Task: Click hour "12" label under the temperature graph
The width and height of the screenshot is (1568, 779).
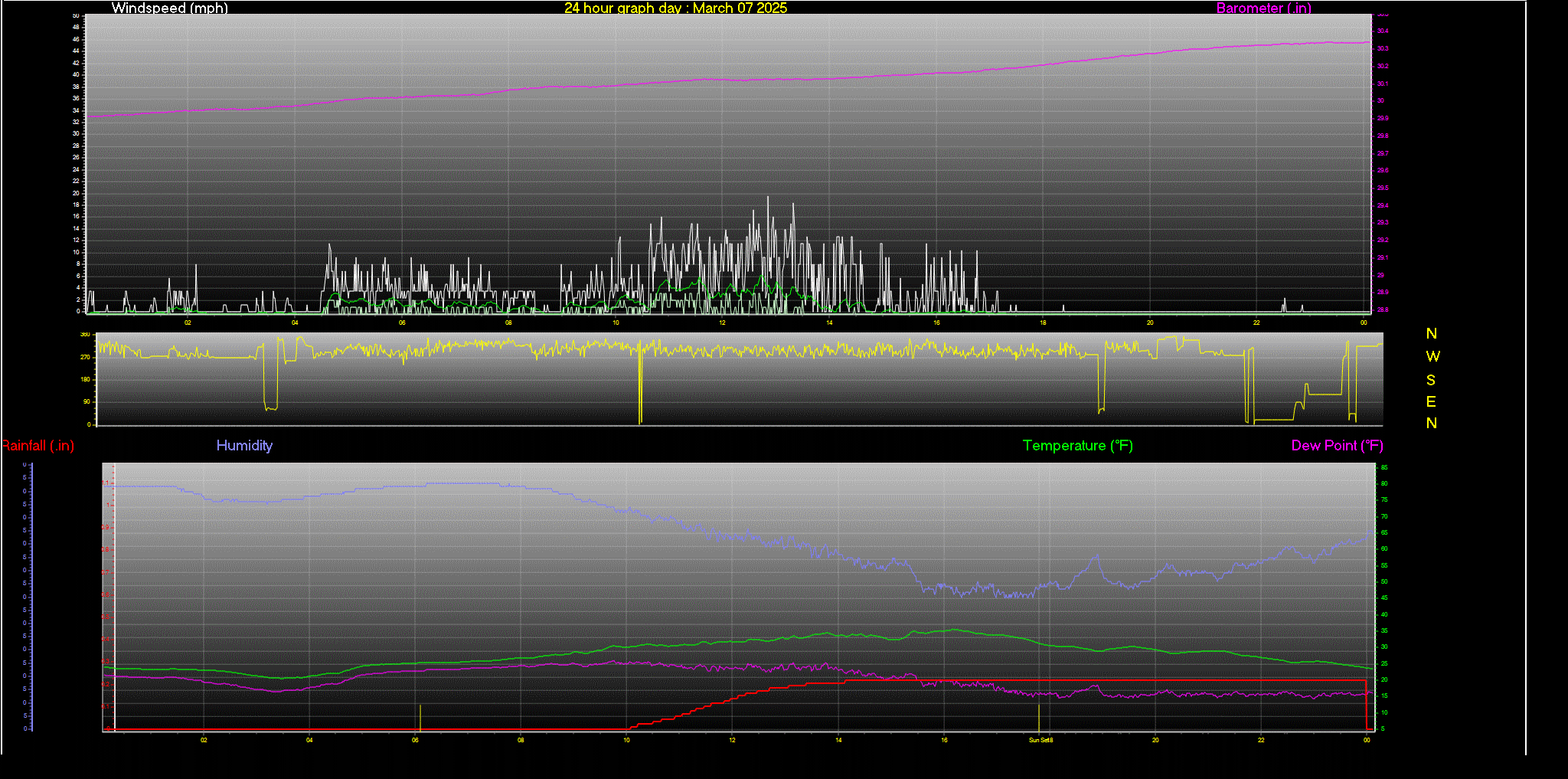Action: (x=733, y=740)
